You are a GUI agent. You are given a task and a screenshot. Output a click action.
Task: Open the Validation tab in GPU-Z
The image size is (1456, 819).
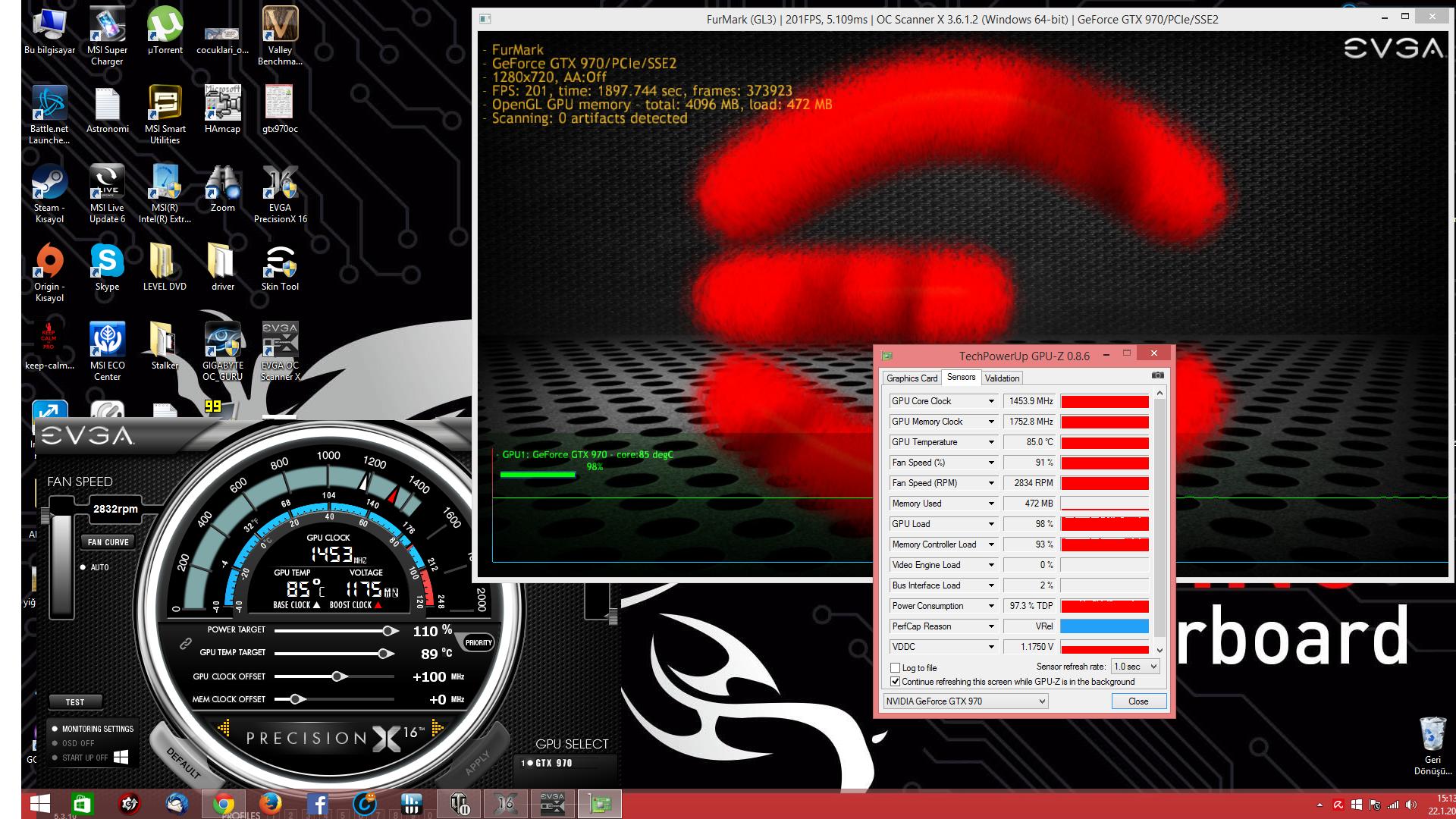(x=1002, y=378)
